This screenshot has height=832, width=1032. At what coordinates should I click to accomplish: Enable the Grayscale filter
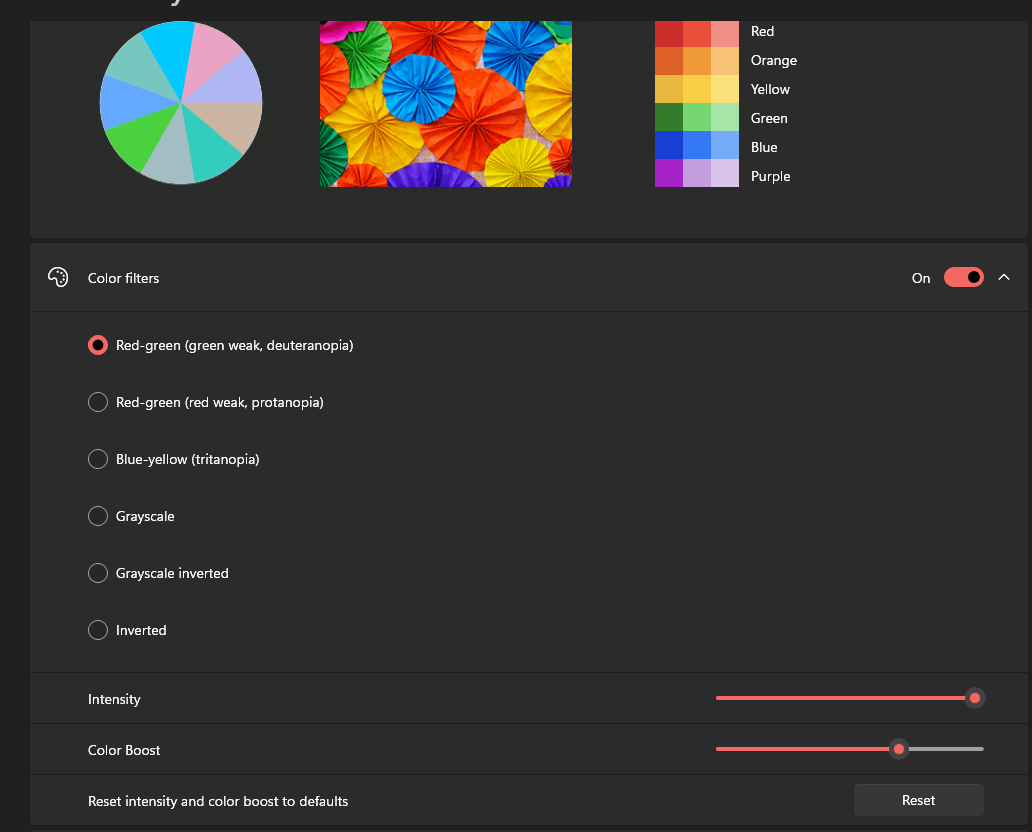[98, 516]
